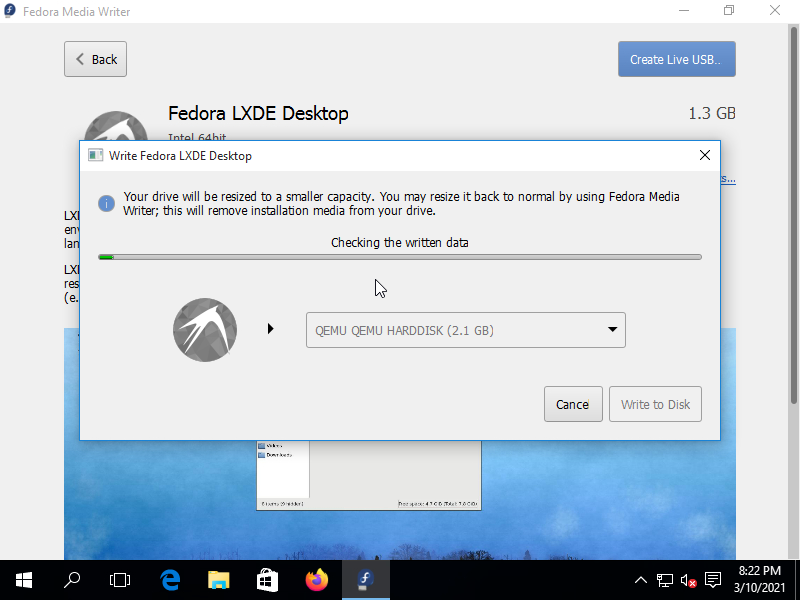Open Windows taskbar search

(72, 580)
